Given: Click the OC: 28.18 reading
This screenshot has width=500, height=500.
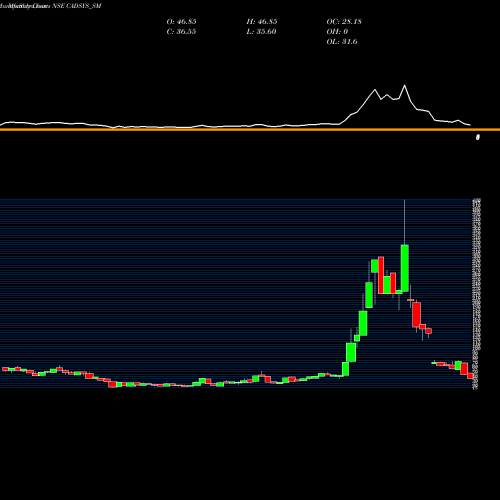Looking at the screenshot, I should 344,22.
